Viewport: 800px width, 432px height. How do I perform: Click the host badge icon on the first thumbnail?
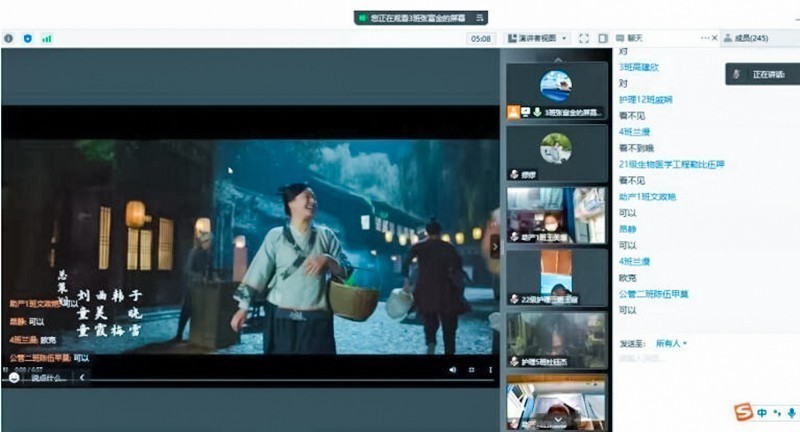513,112
